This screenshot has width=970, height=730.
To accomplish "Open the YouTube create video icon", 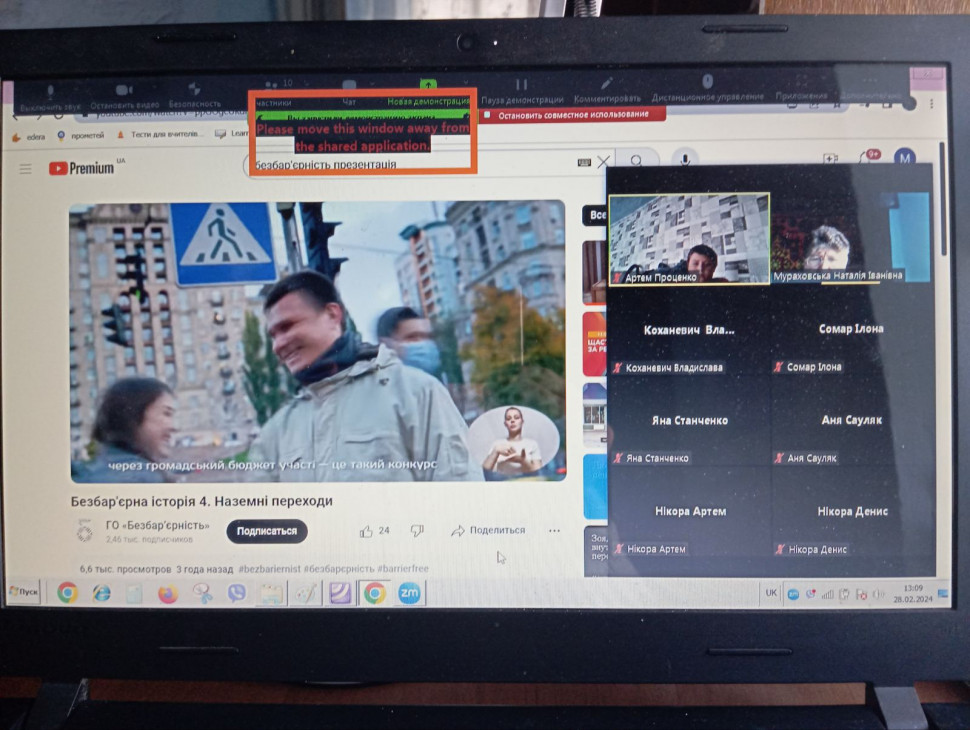I will (x=830, y=158).
